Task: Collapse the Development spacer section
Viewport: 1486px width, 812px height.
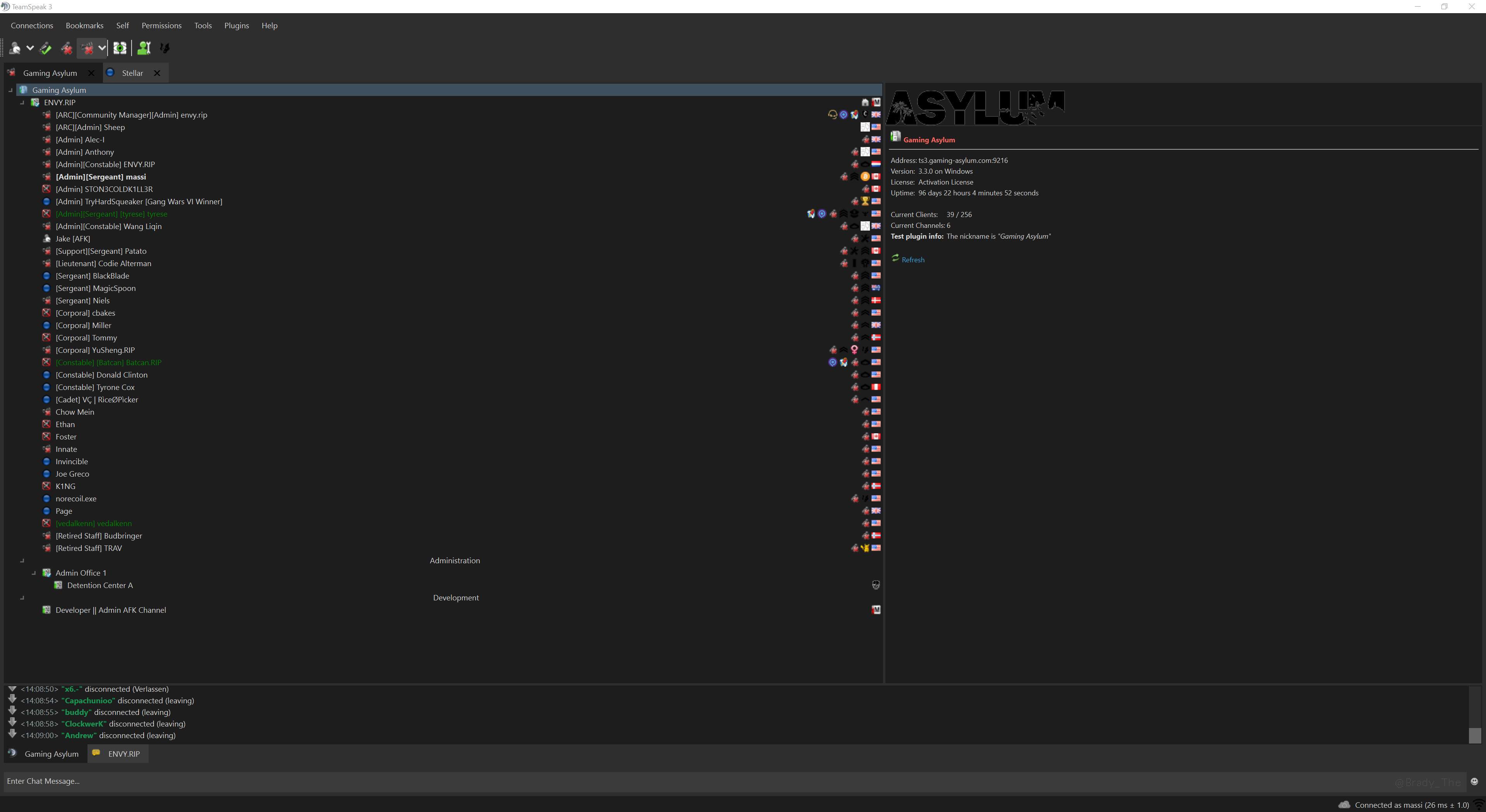Action: [x=22, y=597]
